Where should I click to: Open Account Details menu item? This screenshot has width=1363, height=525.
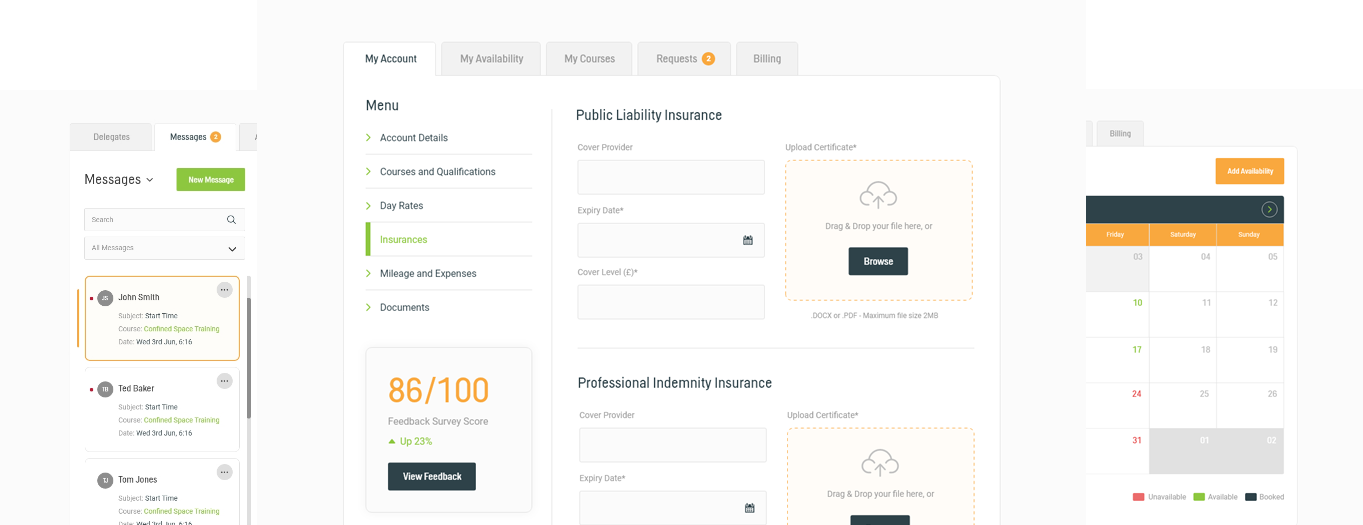pyautogui.click(x=414, y=138)
